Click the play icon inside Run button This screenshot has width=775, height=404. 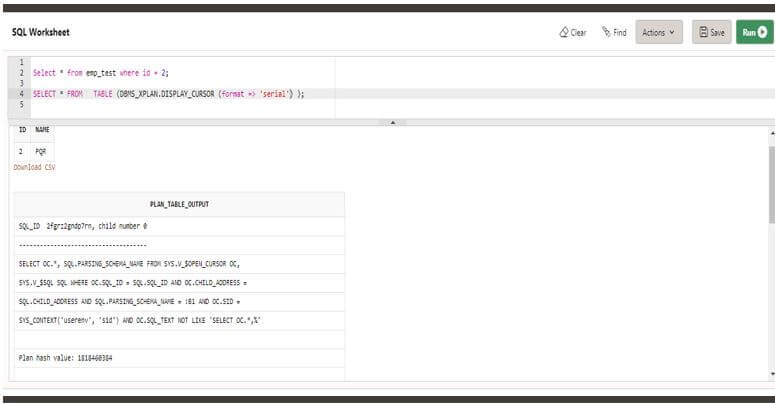[763, 32]
